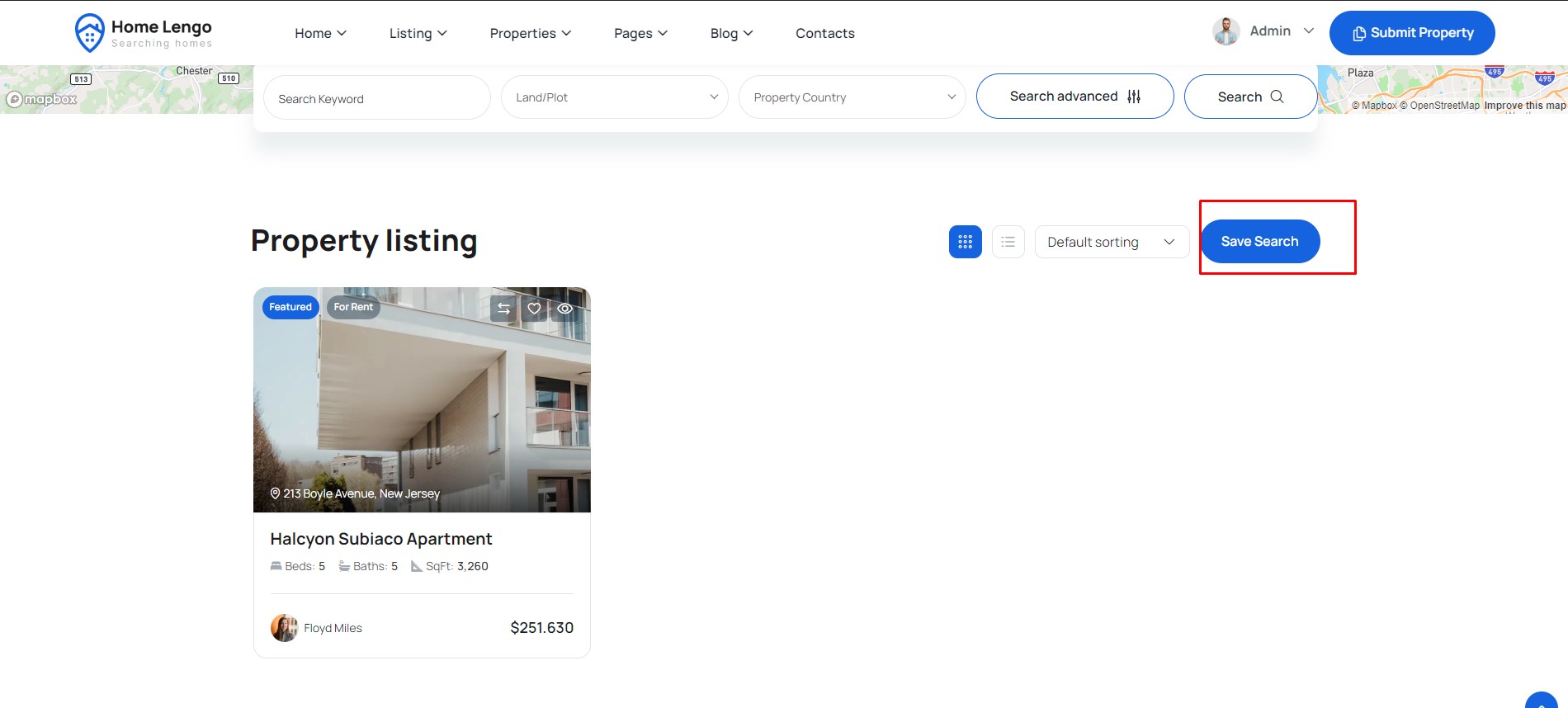Open the Halcyon Subiaco Apartment photo

[422, 400]
